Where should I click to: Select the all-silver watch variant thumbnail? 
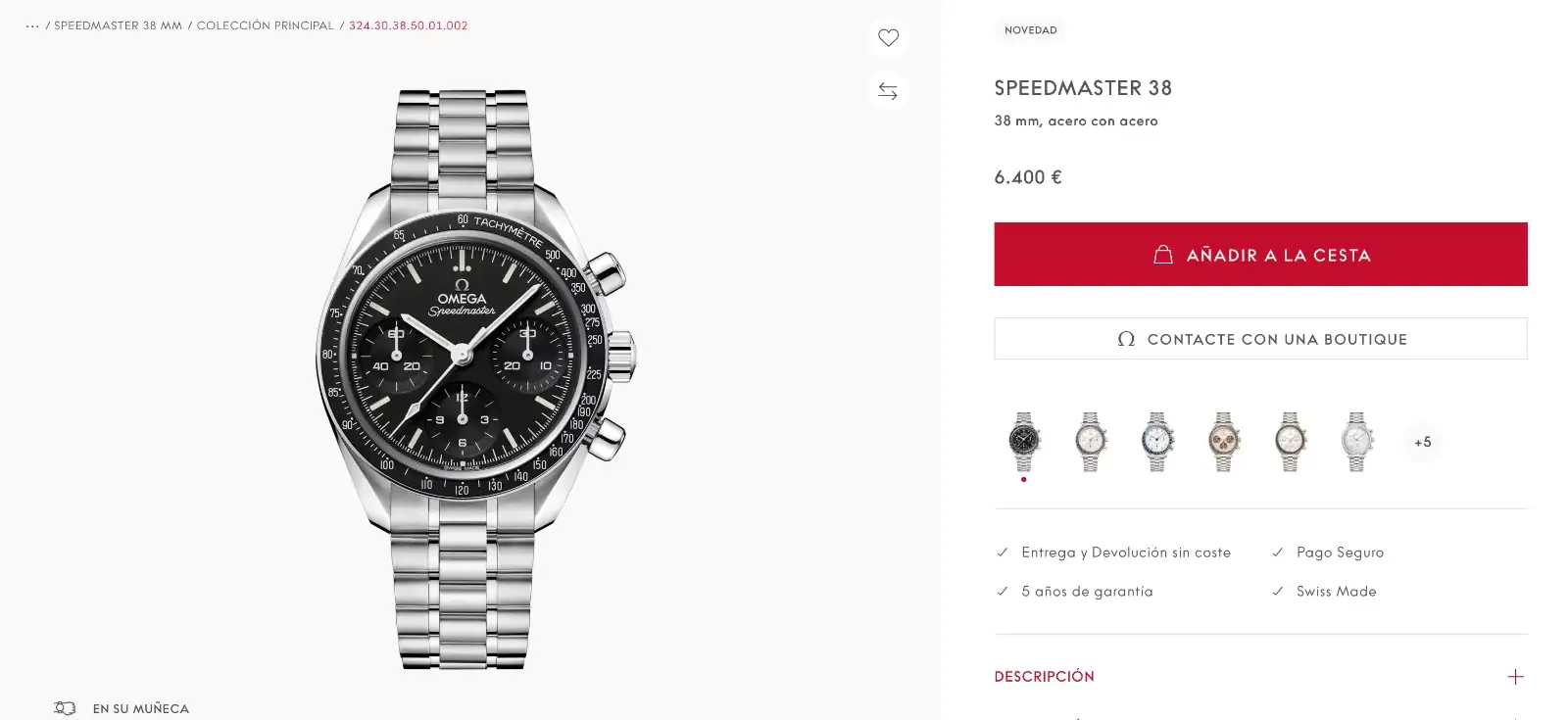[1356, 442]
